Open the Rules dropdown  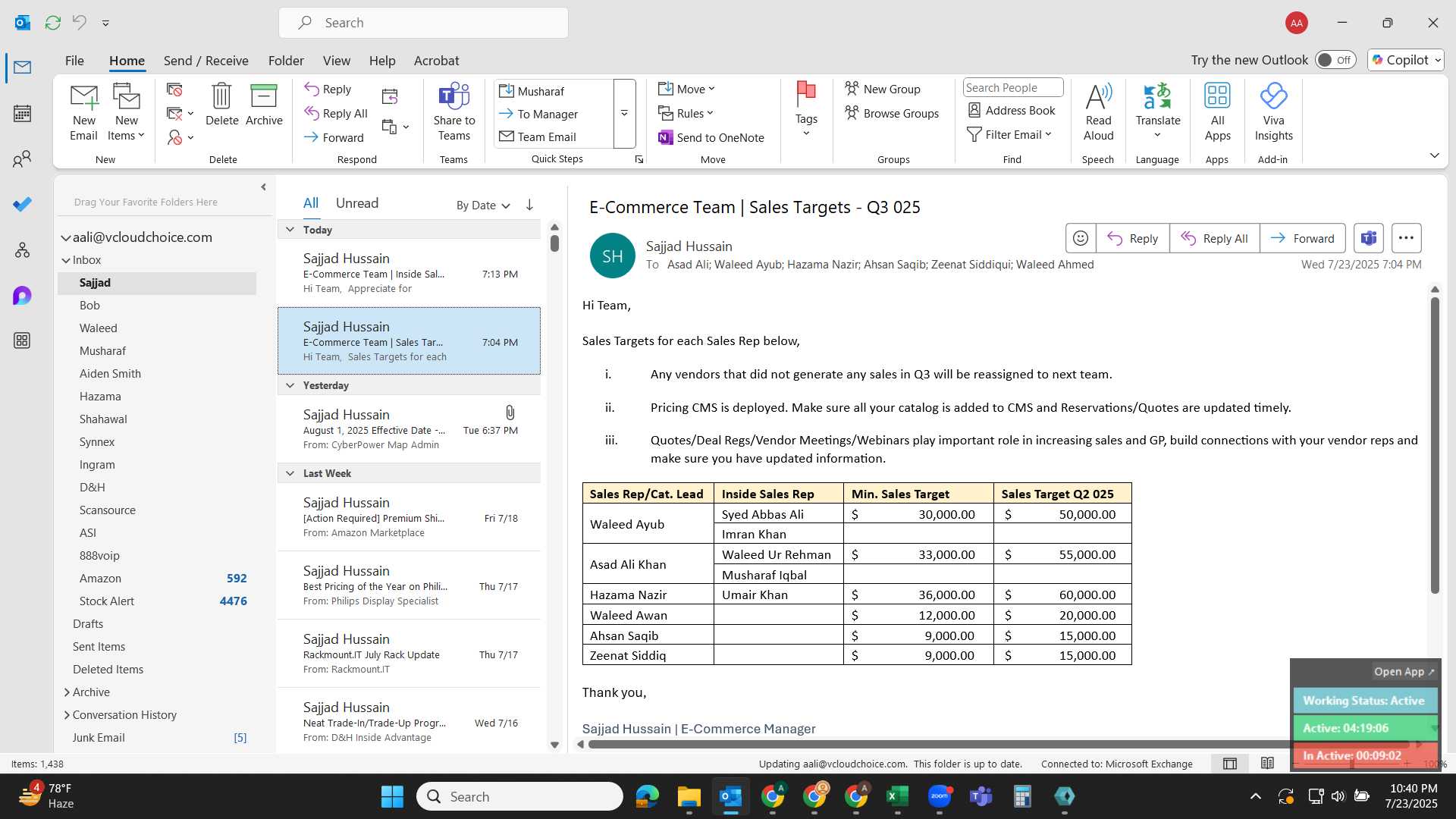click(686, 113)
